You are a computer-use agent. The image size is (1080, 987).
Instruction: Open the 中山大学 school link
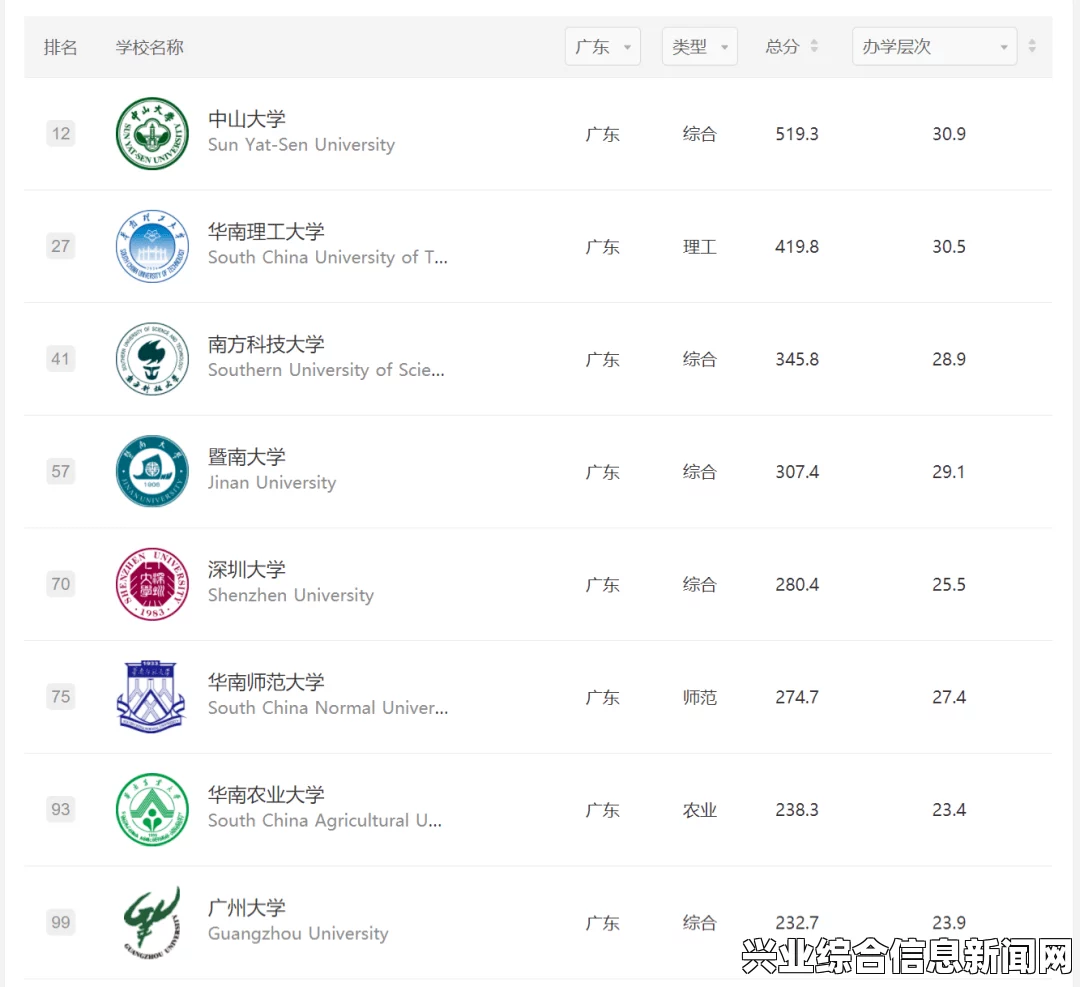(247, 119)
